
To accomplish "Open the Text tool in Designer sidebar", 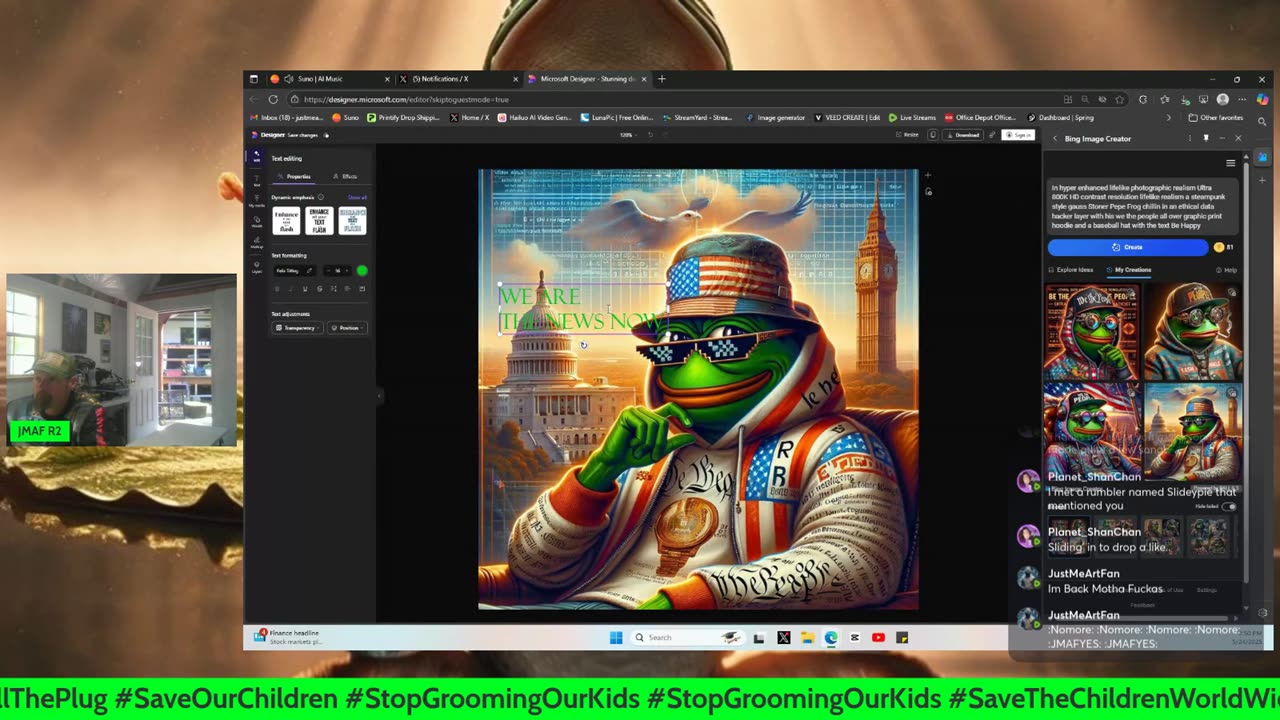I will pos(257,180).
